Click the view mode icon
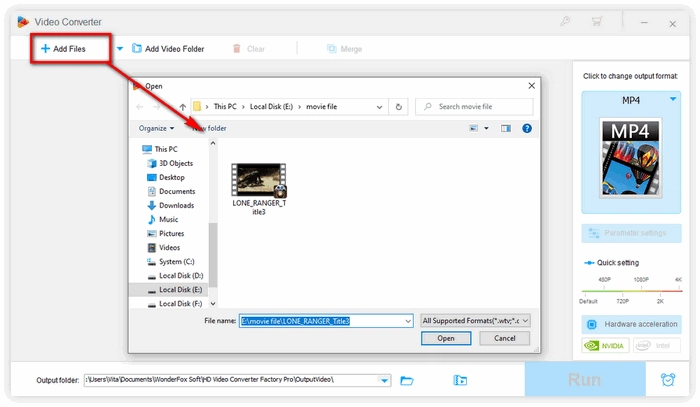The image size is (700, 407). (474, 129)
